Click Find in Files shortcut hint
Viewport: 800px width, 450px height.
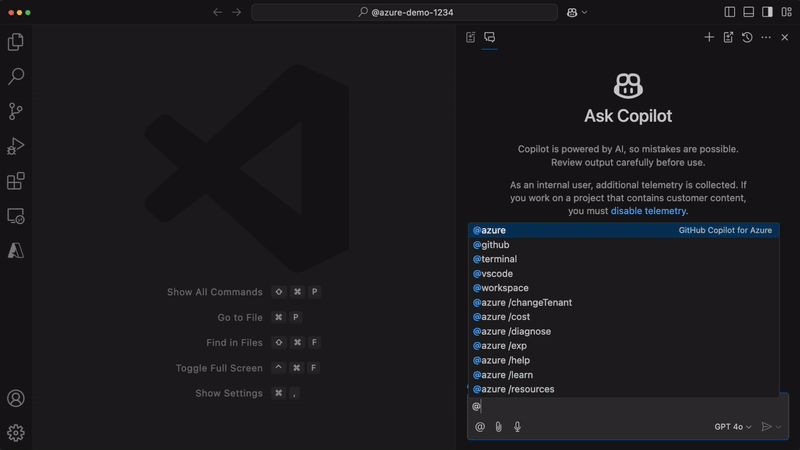(263, 342)
